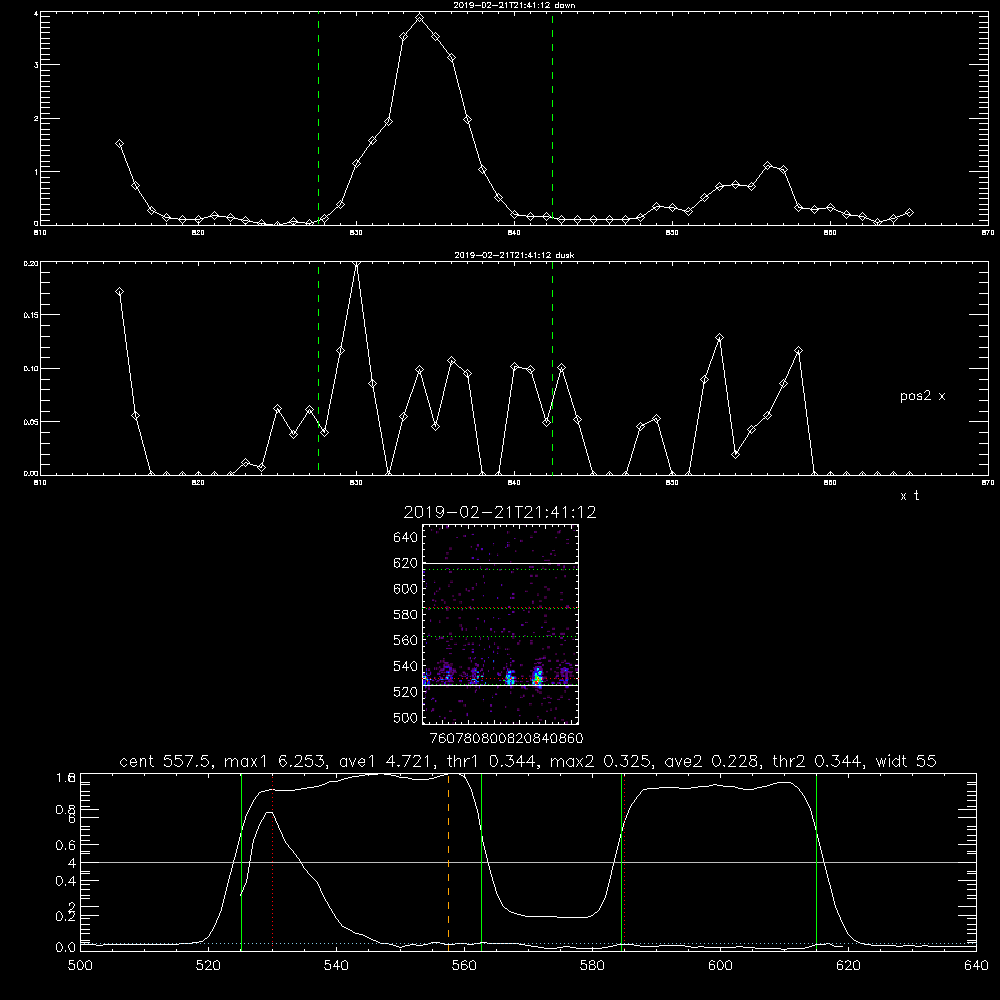This screenshot has width=1000, height=1000.
Task: Click the upper white horizontal line near 620 in spectrogram
Action: pos(500,563)
